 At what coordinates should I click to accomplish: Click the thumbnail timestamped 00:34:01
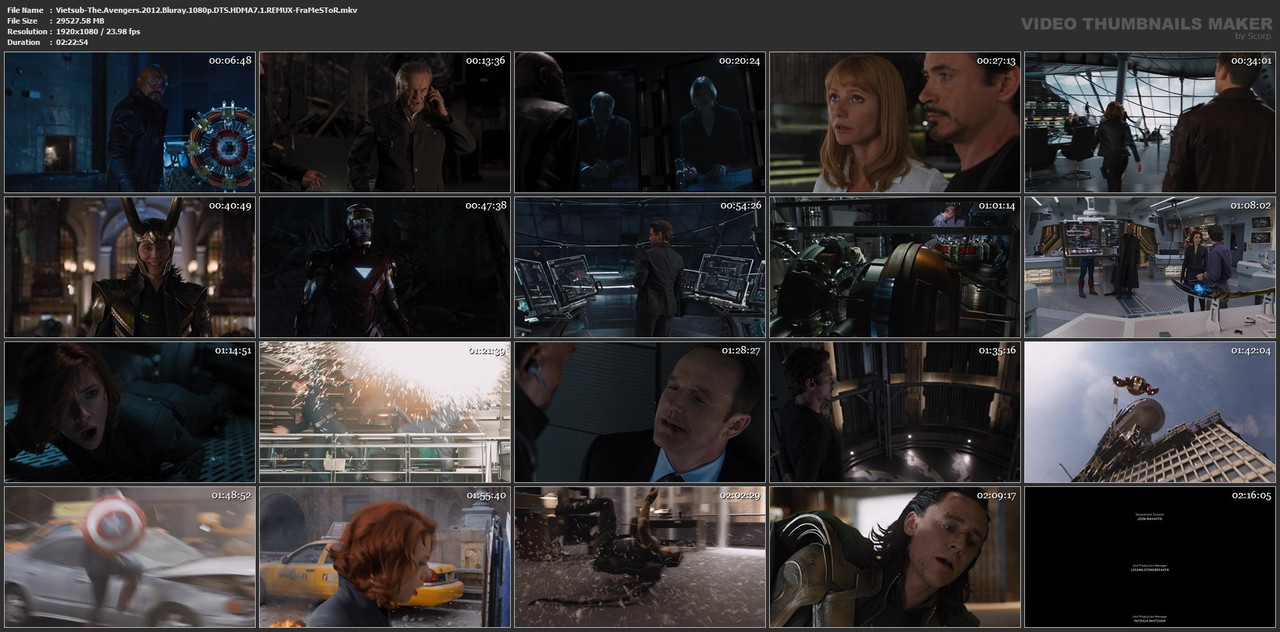click(1150, 122)
